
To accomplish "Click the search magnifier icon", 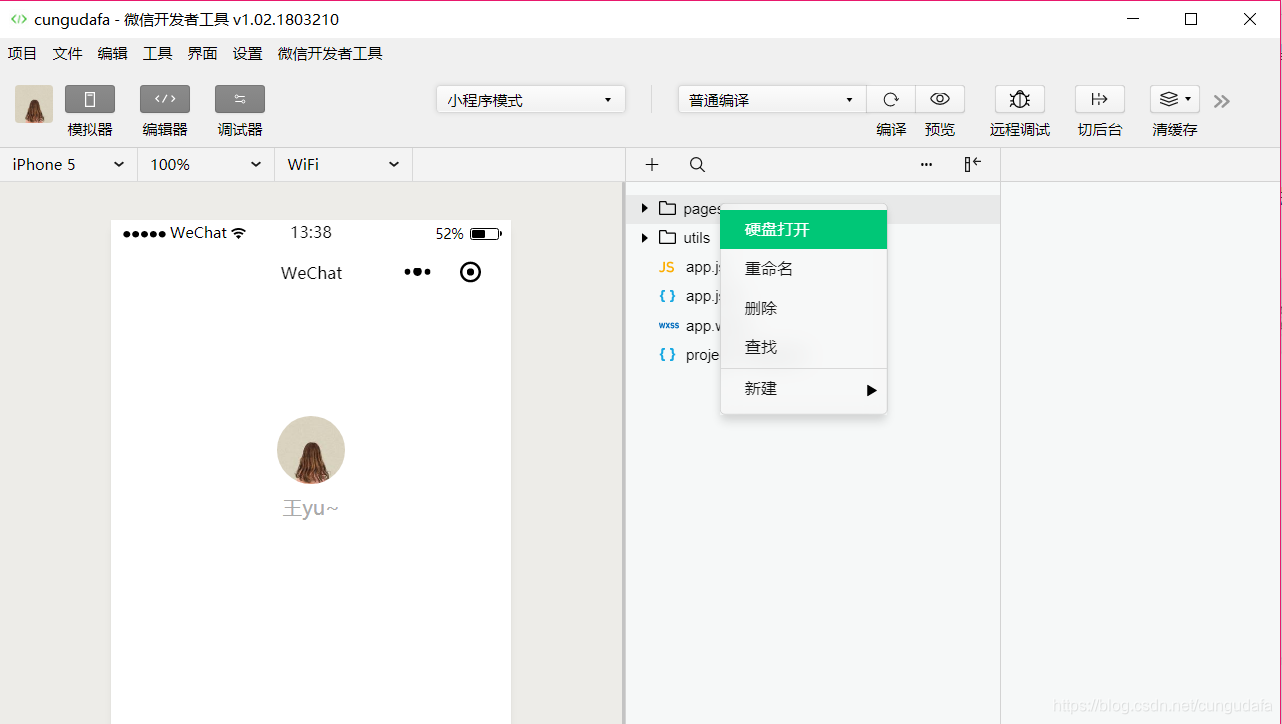I will [698, 165].
